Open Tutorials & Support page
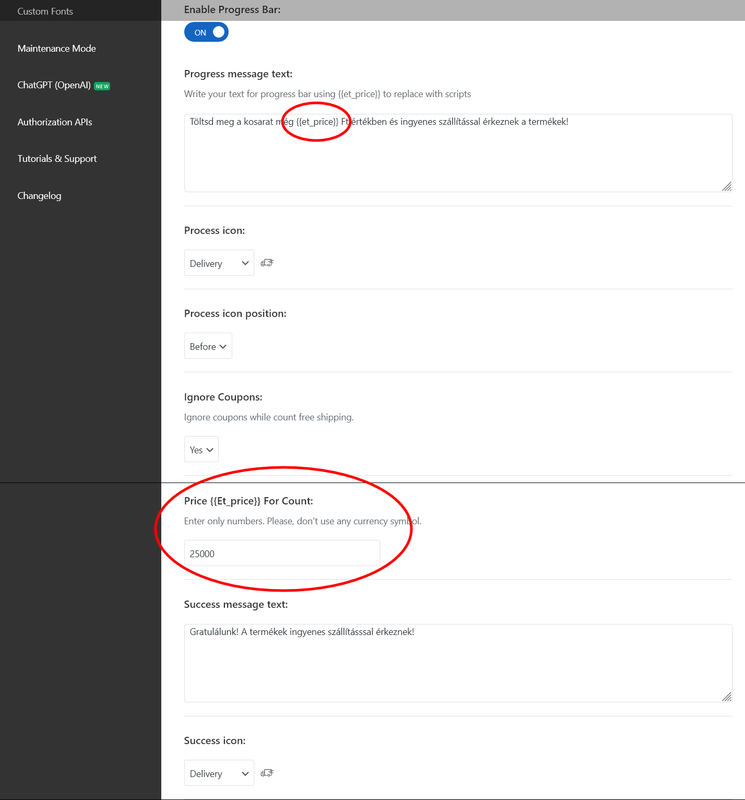The width and height of the screenshot is (745, 800). click(57, 159)
